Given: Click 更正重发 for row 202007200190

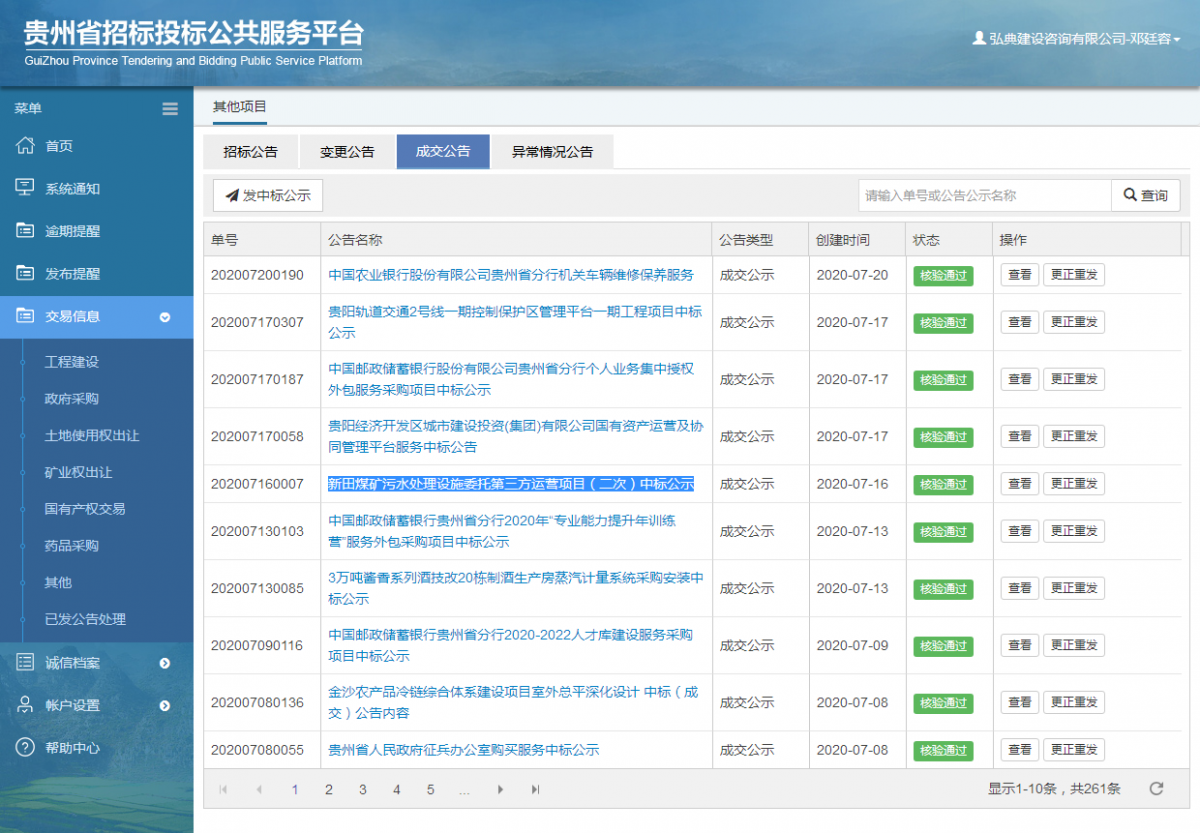Looking at the screenshot, I should pos(1074,275).
